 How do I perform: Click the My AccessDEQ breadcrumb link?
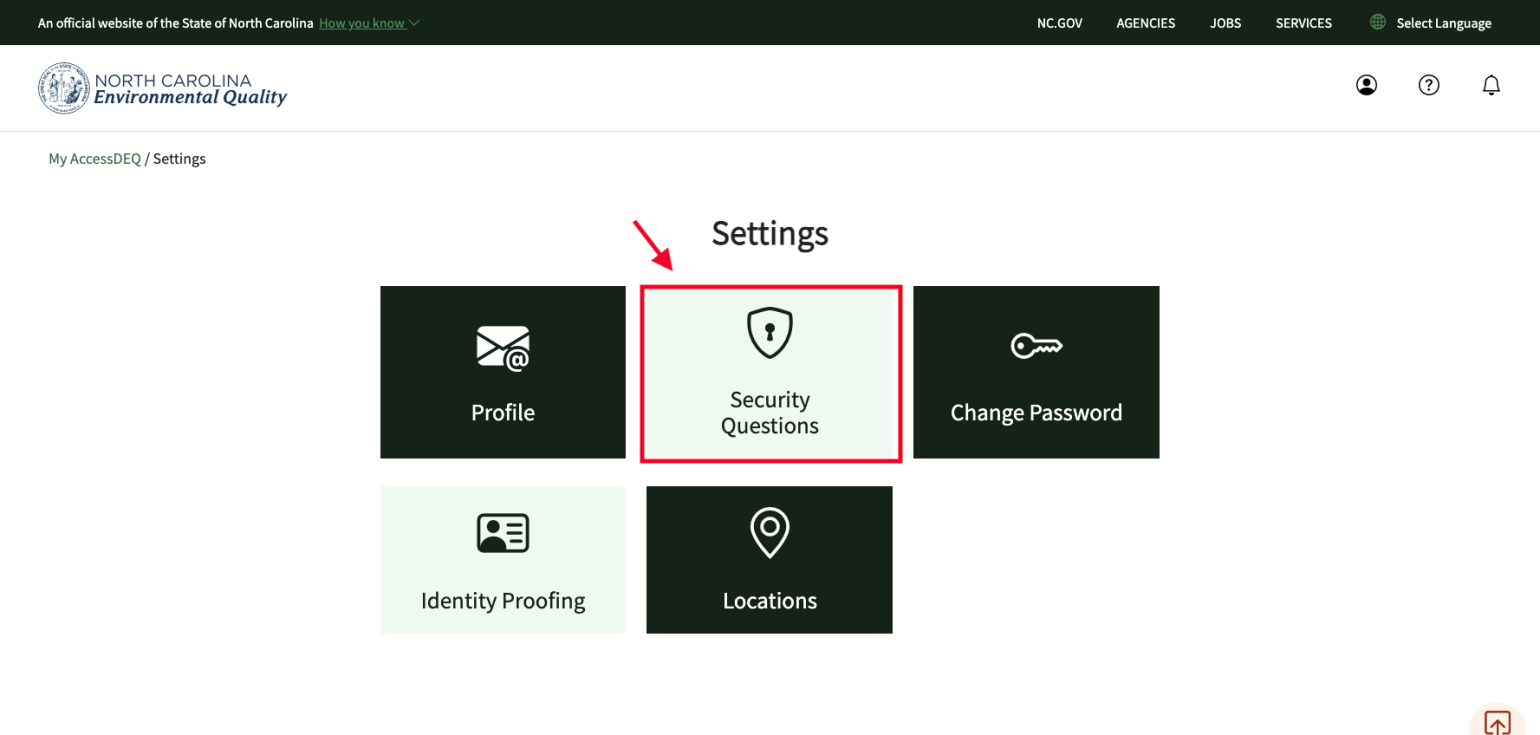coord(94,158)
